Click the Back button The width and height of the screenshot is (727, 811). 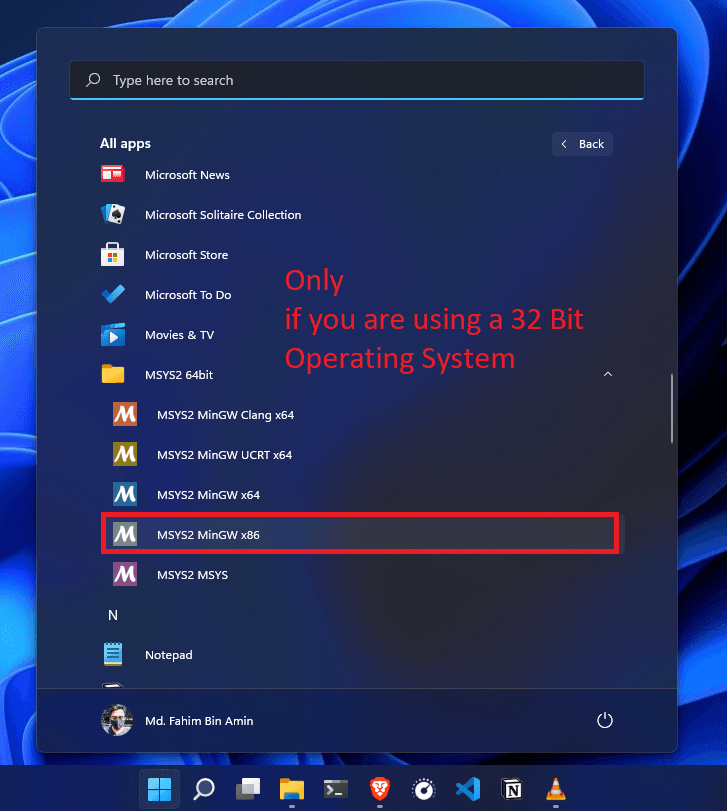582,144
